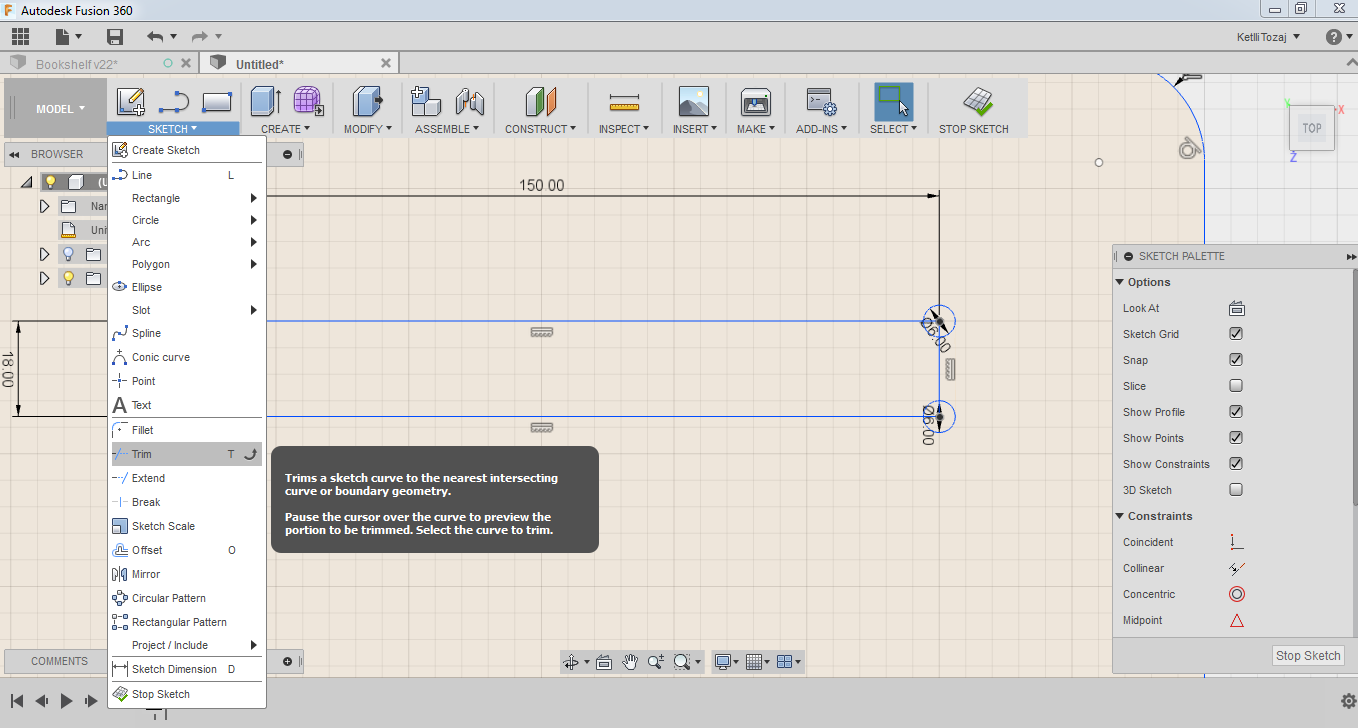Apply the Coincident constraint icon
The image size is (1358, 728).
(x=1237, y=542)
